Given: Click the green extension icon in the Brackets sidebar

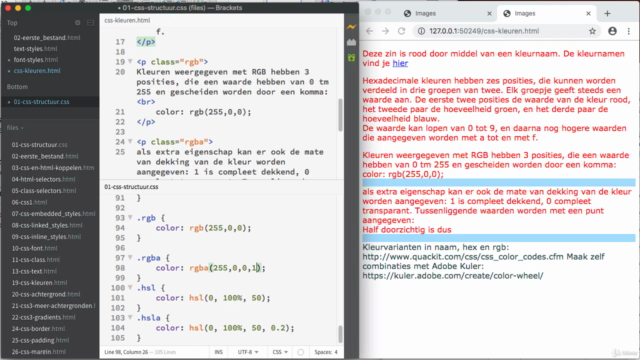Looking at the screenshot, I should 351,58.
